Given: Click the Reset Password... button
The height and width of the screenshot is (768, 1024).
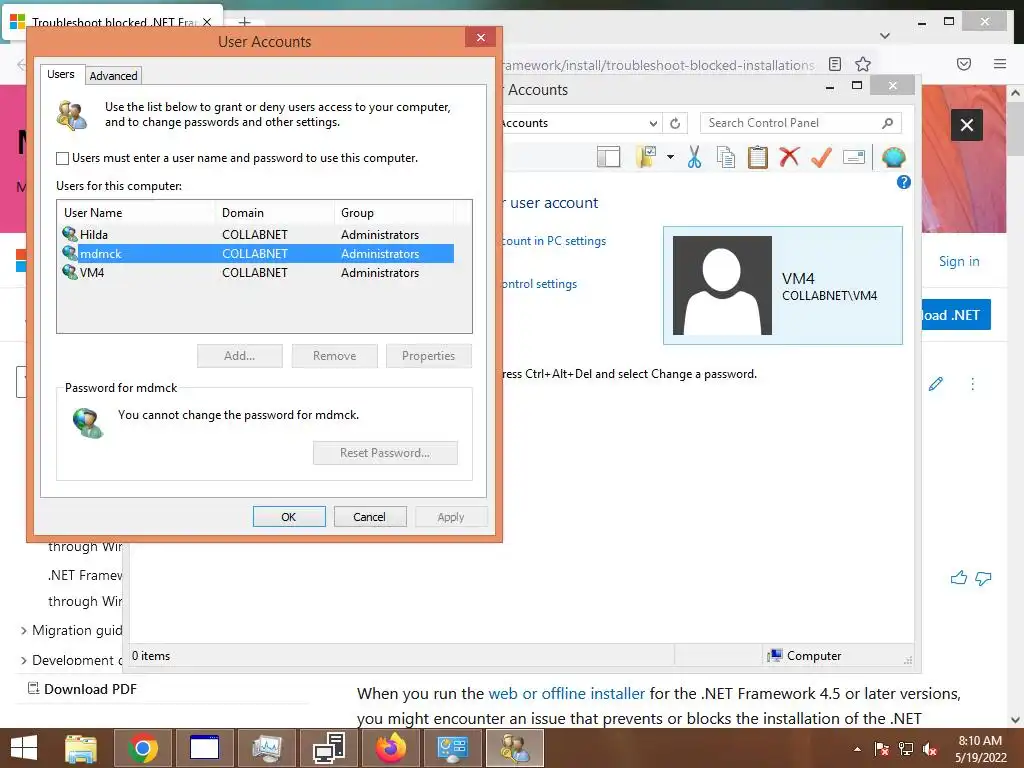Looking at the screenshot, I should pos(385,453).
